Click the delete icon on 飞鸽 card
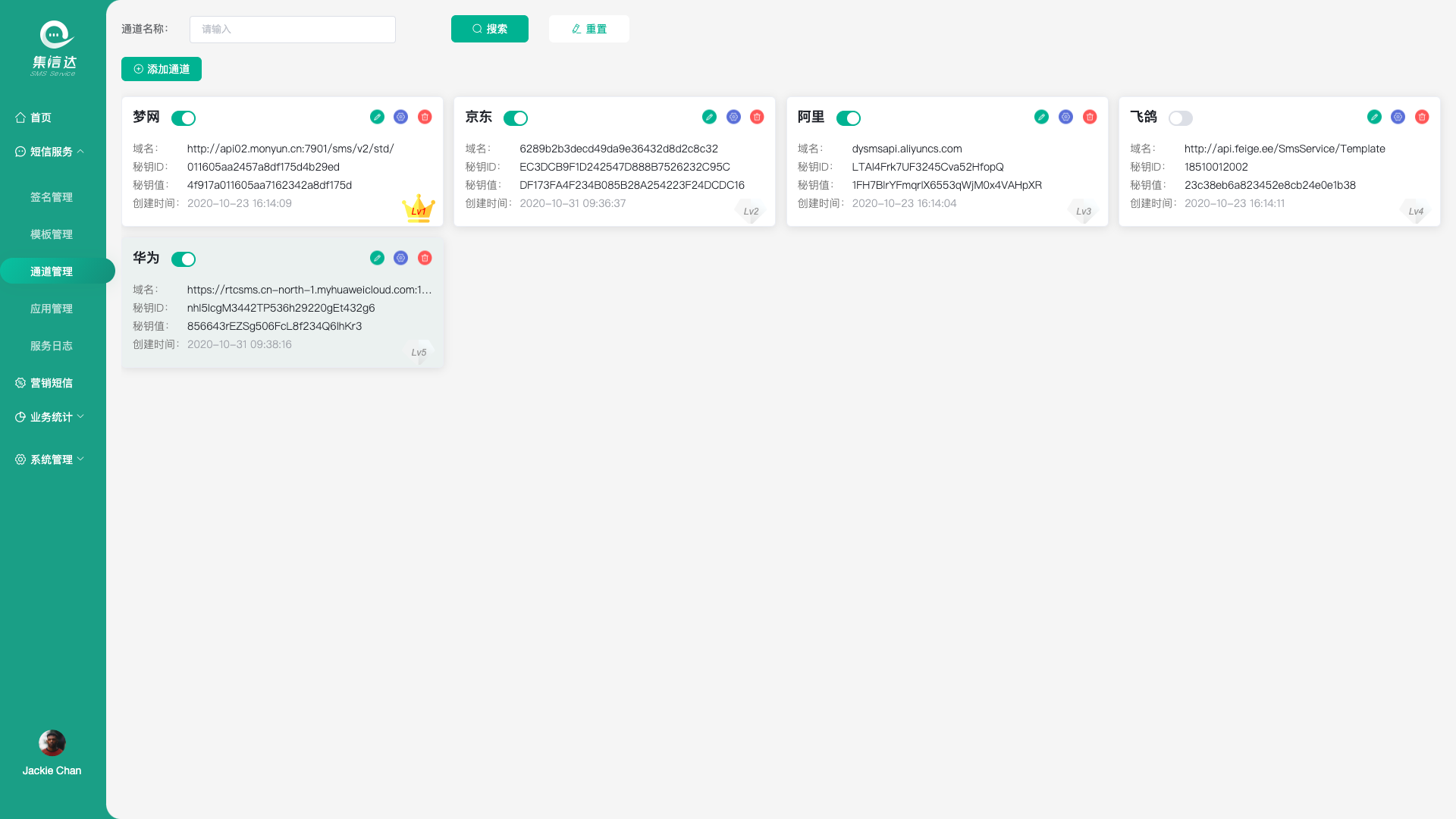 (x=1422, y=117)
